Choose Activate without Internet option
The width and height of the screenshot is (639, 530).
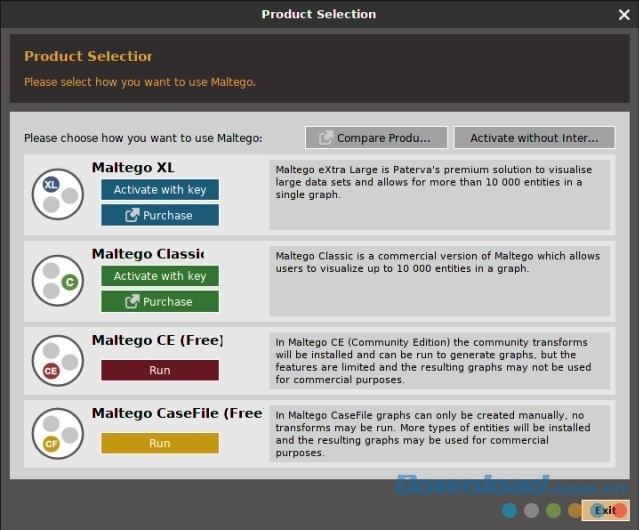(533, 138)
